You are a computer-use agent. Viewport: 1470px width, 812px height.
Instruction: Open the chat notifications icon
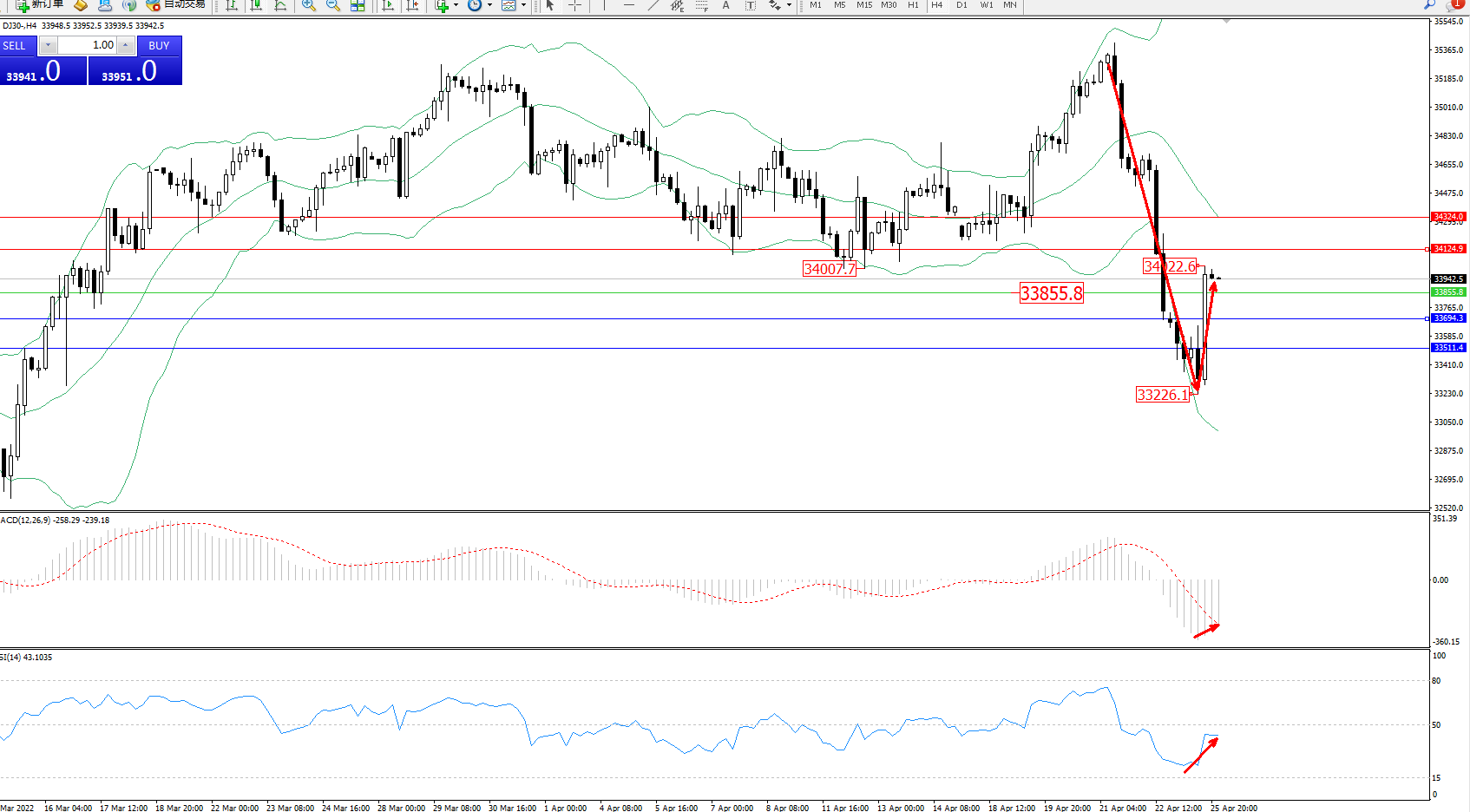click(1455, 4)
